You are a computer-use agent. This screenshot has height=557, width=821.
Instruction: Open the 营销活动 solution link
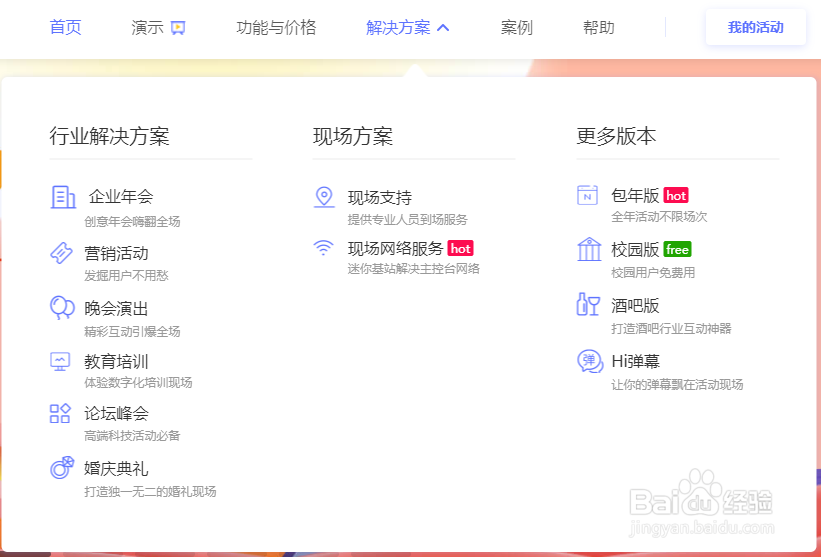pyautogui.click(x=116, y=253)
